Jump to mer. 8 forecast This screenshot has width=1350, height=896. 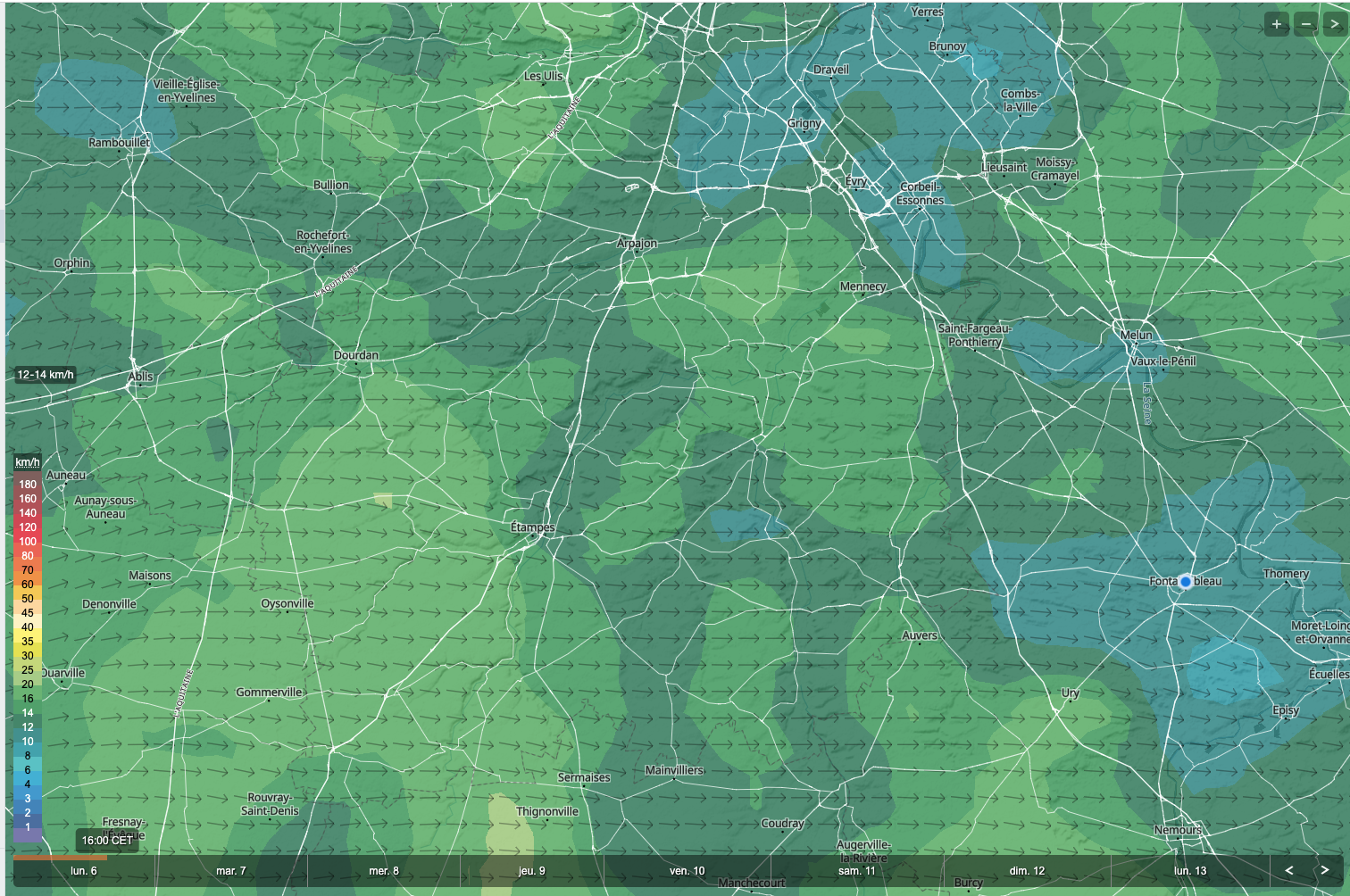pos(384,871)
